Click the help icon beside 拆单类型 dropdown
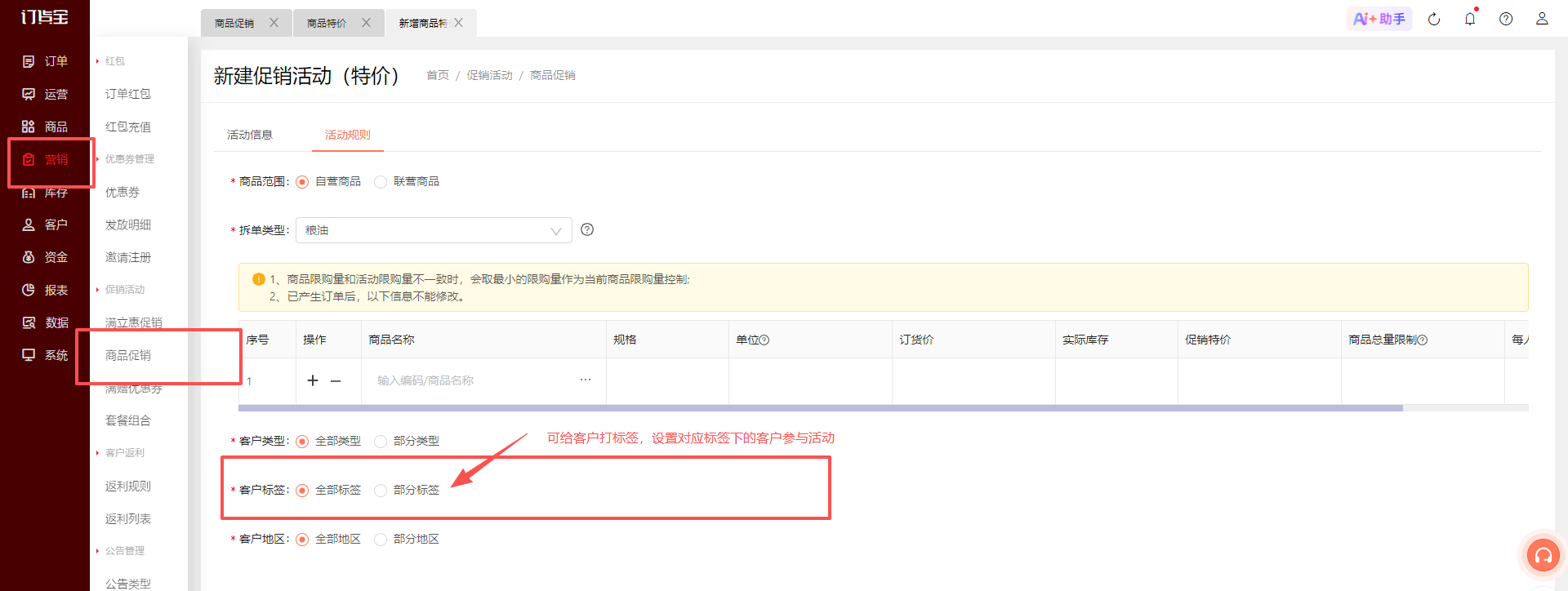The height and width of the screenshot is (591, 1568). (x=587, y=229)
